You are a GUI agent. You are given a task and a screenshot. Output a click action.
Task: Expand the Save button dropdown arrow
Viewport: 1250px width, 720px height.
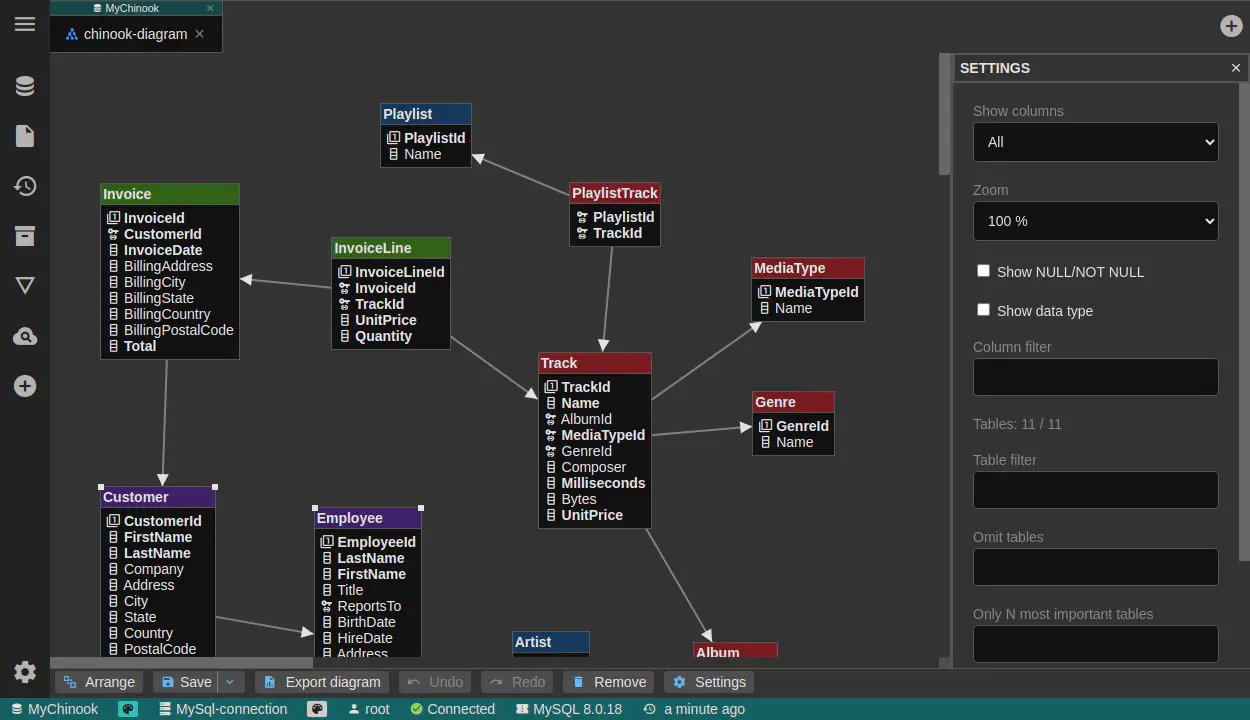(231, 681)
